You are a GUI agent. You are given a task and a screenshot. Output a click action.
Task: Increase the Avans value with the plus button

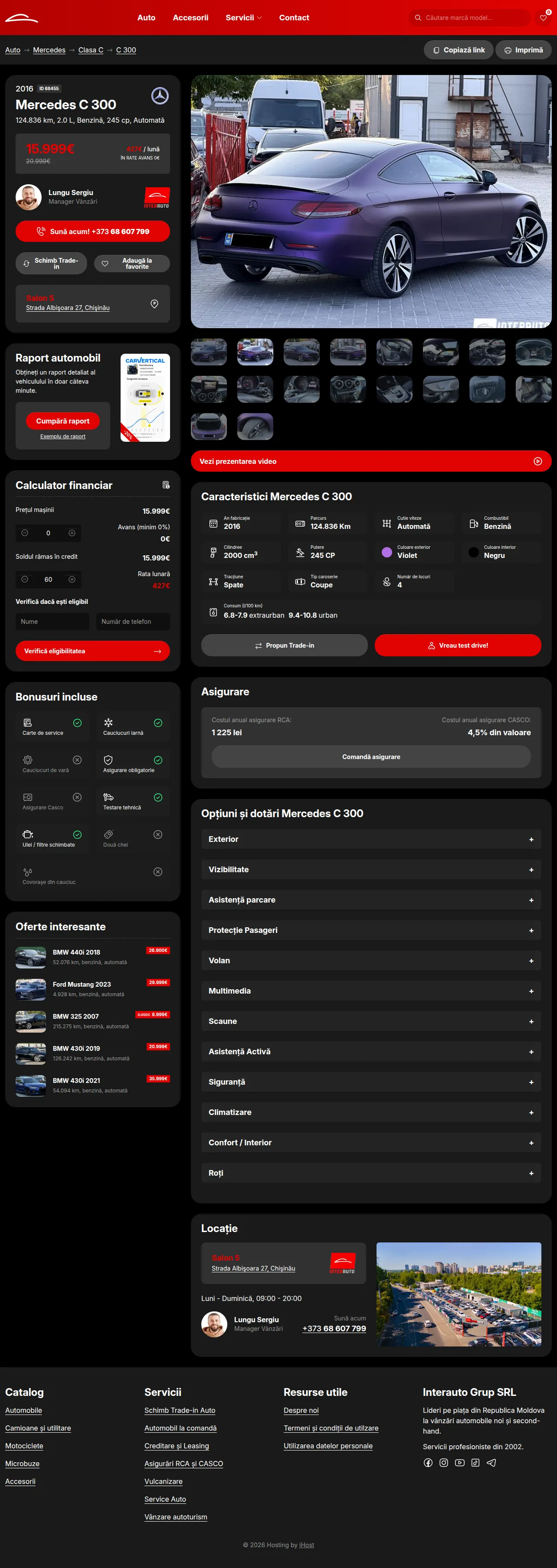coord(72,533)
